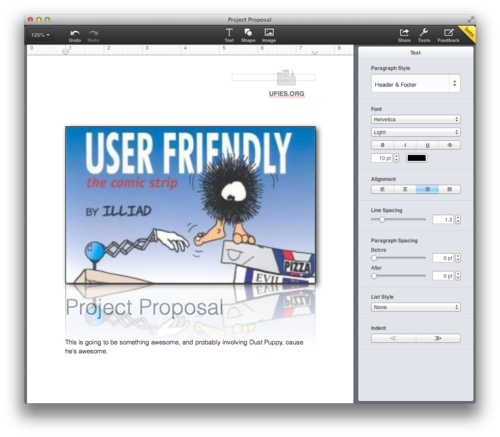The width and height of the screenshot is (500, 437).
Task: Align text to the left
Action: tap(382, 189)
